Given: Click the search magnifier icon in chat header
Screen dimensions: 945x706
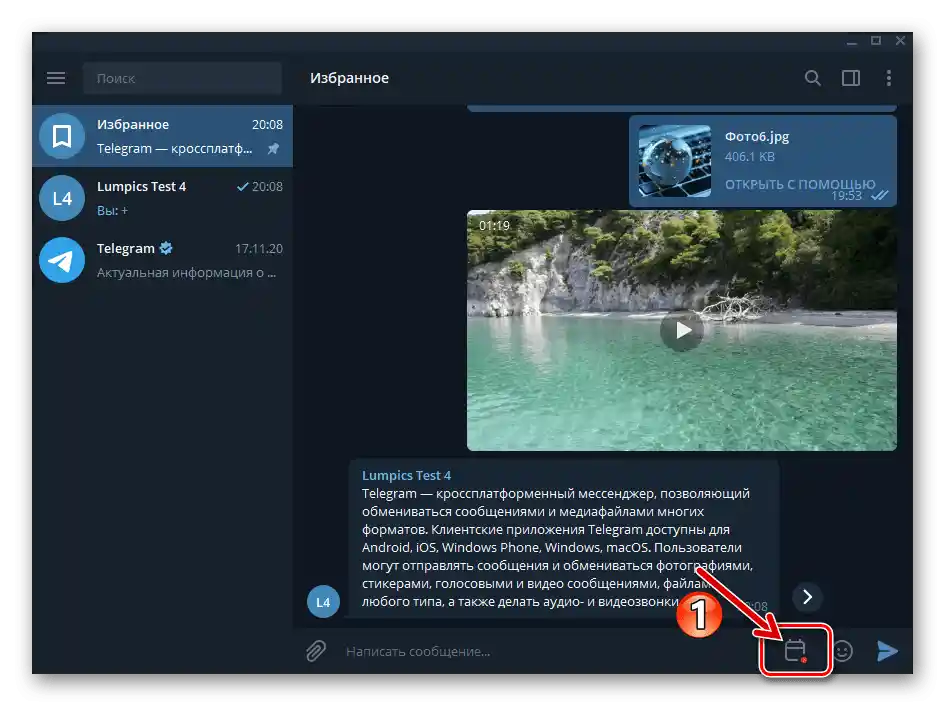Looking at the screenshot, I should (x=812, y=77).
